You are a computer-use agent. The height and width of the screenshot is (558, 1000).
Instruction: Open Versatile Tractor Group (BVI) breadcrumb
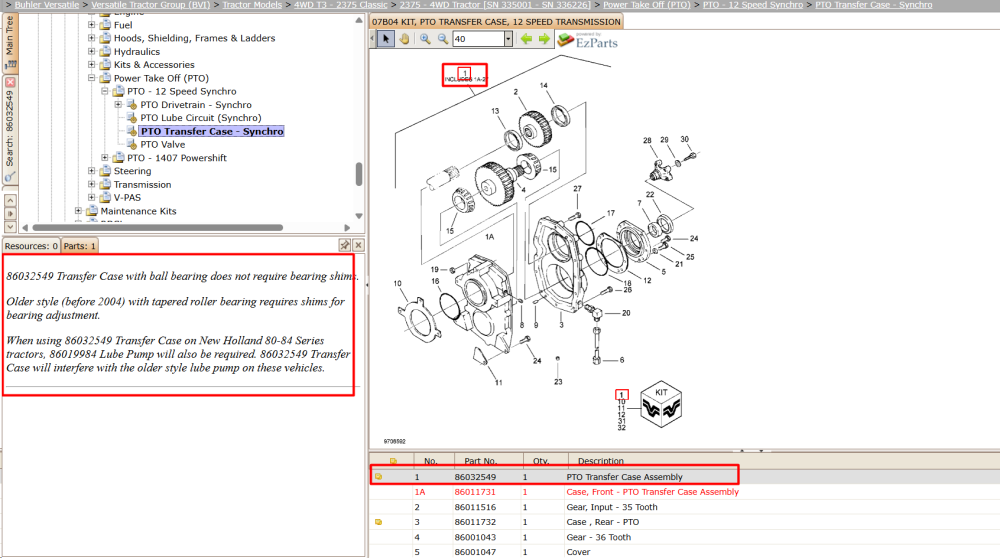click(151, 4)
